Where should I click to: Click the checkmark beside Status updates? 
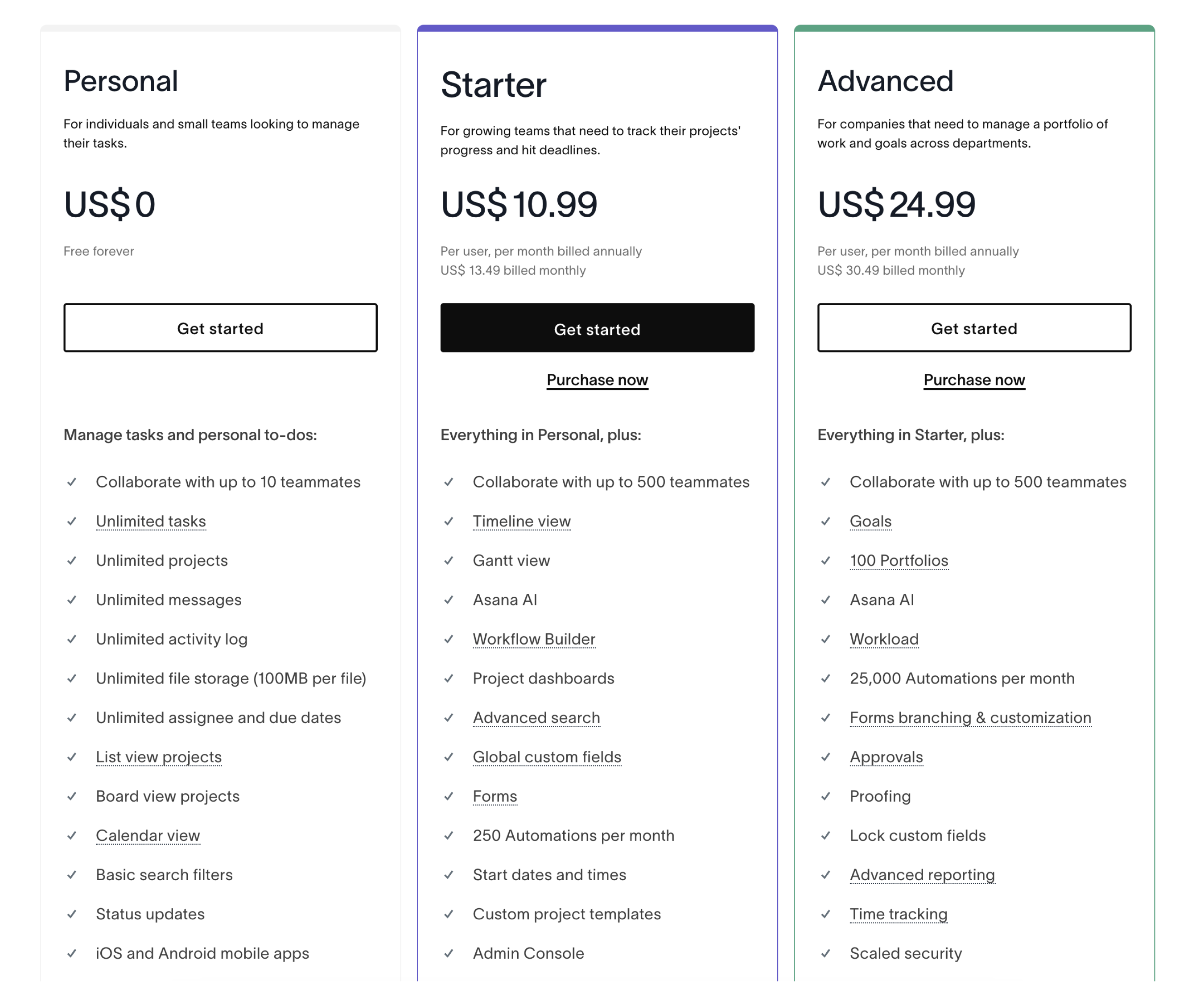tap(72, 914)
